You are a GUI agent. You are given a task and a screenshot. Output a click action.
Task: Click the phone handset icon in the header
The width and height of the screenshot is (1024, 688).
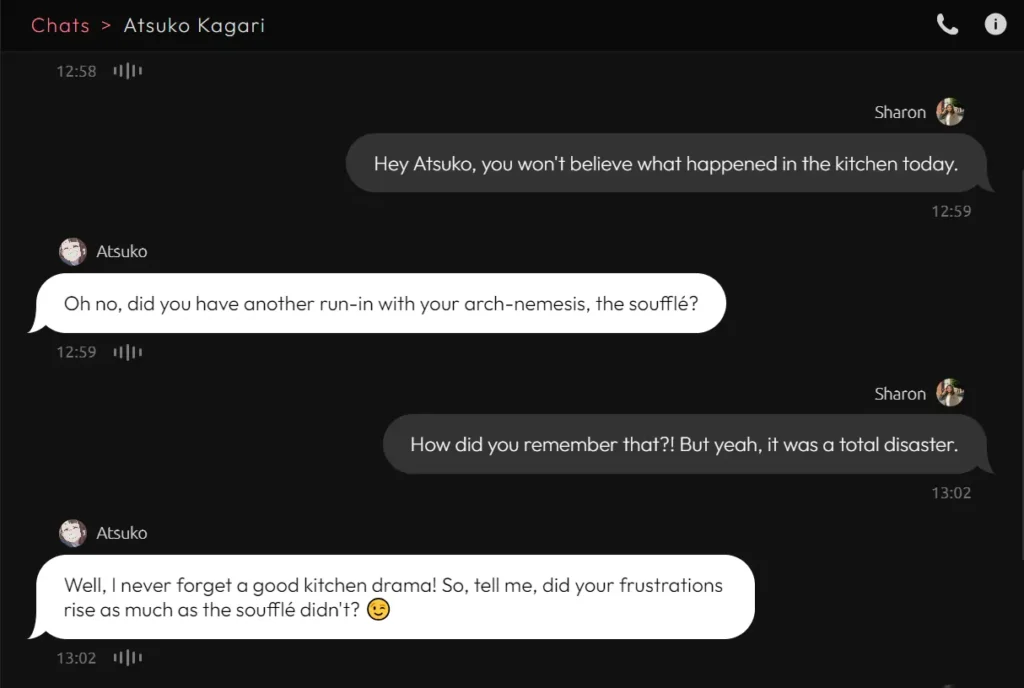[947, 24]
